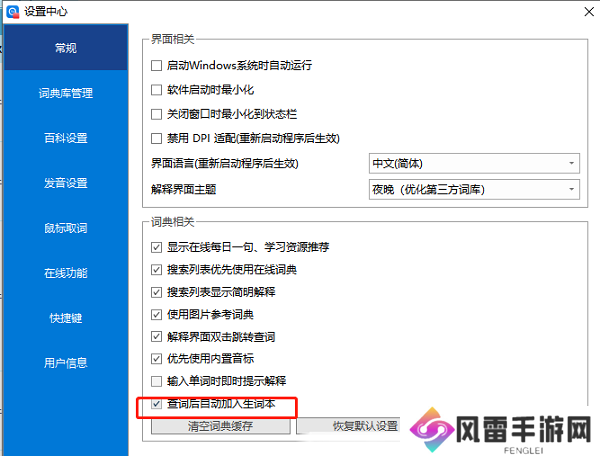The height and width of the screenshot is (456, 600).
Task: Open 发音设置 in the sidebar
Action: point(66,183)
